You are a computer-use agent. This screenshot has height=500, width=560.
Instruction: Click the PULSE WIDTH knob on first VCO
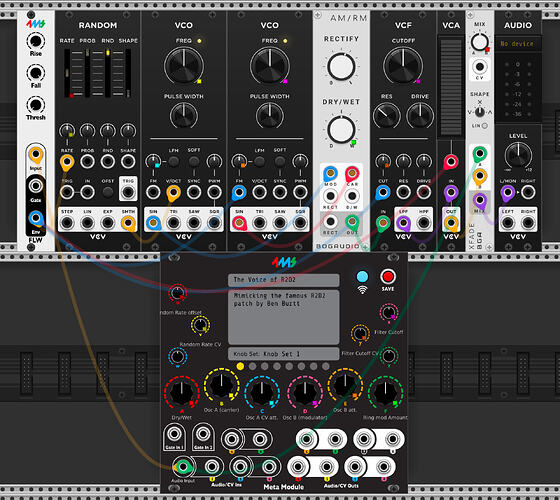pyautogui.click(x=184, y=116)
